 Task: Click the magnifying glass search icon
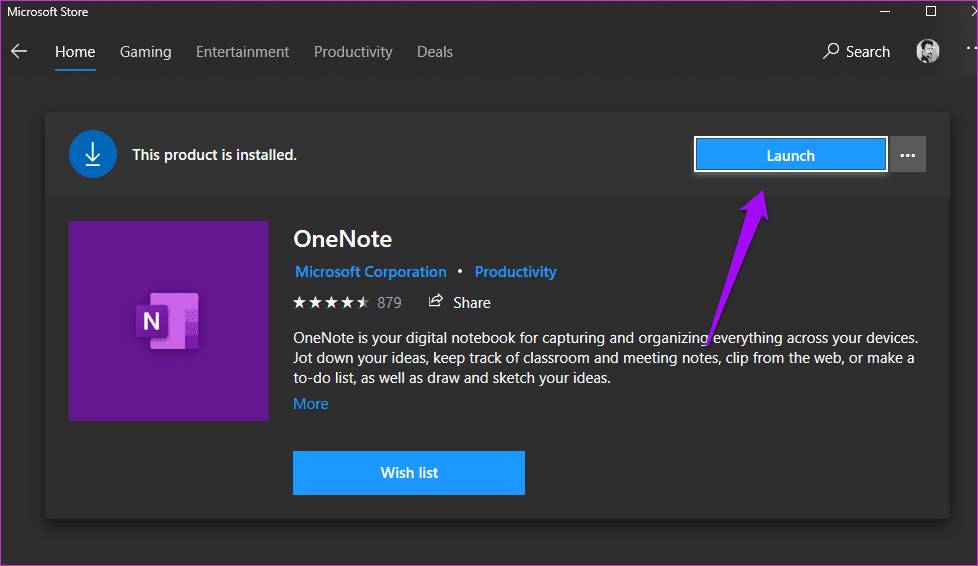[x=831, y=51]
